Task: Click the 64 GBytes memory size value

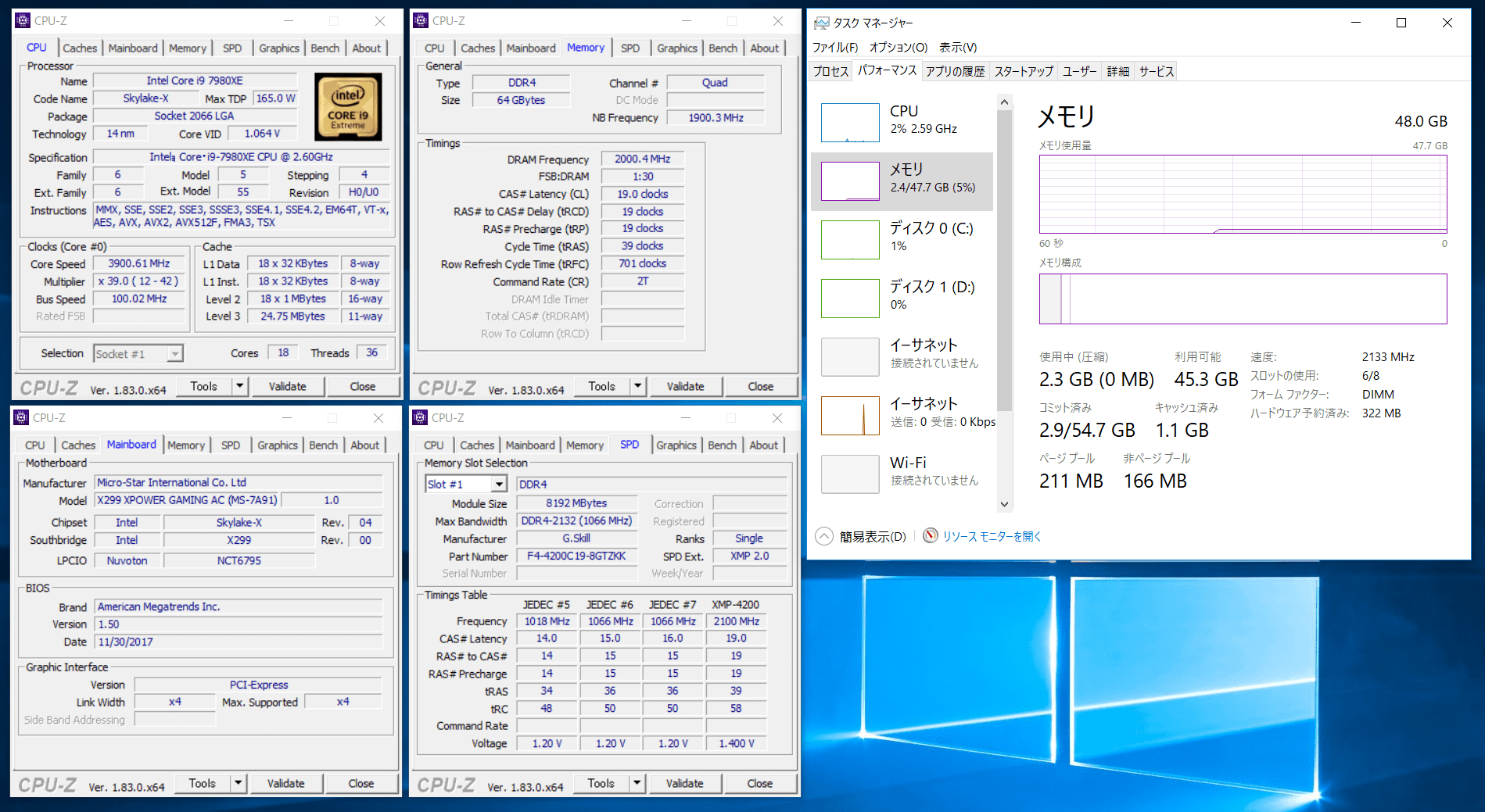Action: pos(521,100)
